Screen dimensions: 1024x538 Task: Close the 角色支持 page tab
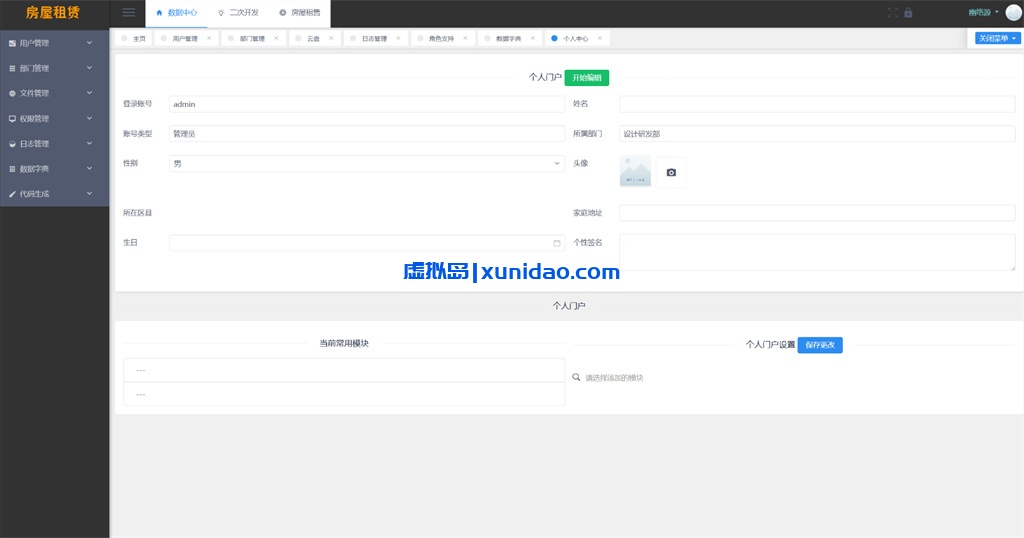click(465, 39)
